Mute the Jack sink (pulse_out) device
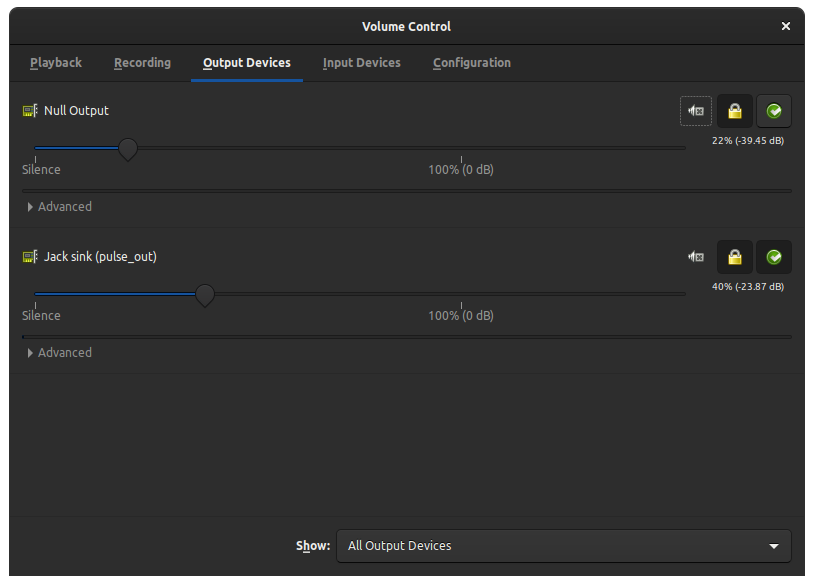 [696, 257]
